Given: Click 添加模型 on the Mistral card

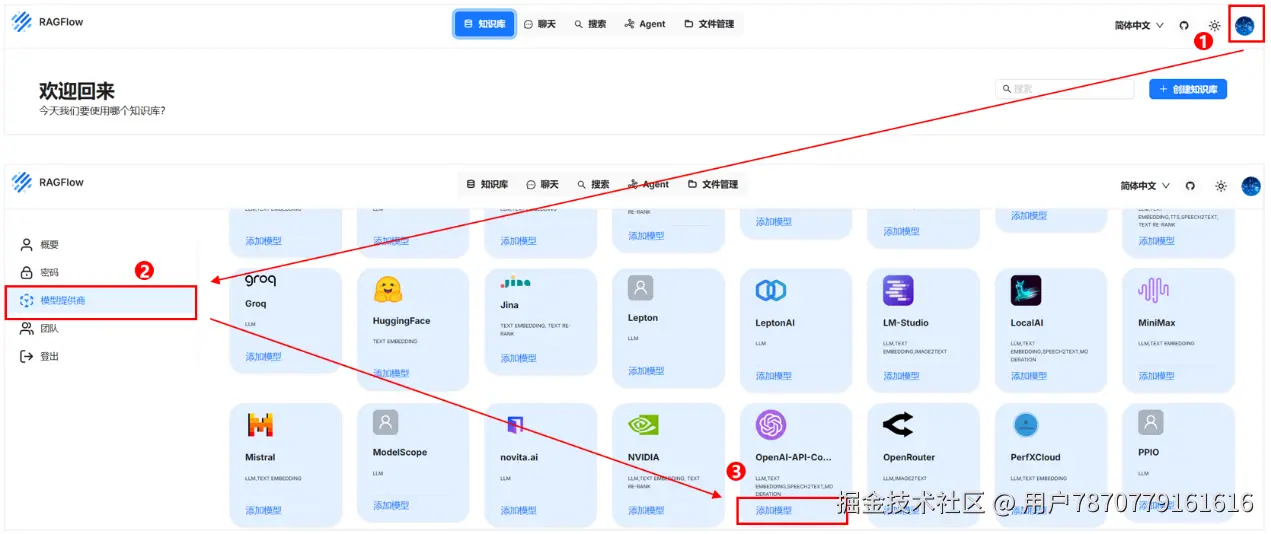Looking at the screenshot, I should [263, 510].
